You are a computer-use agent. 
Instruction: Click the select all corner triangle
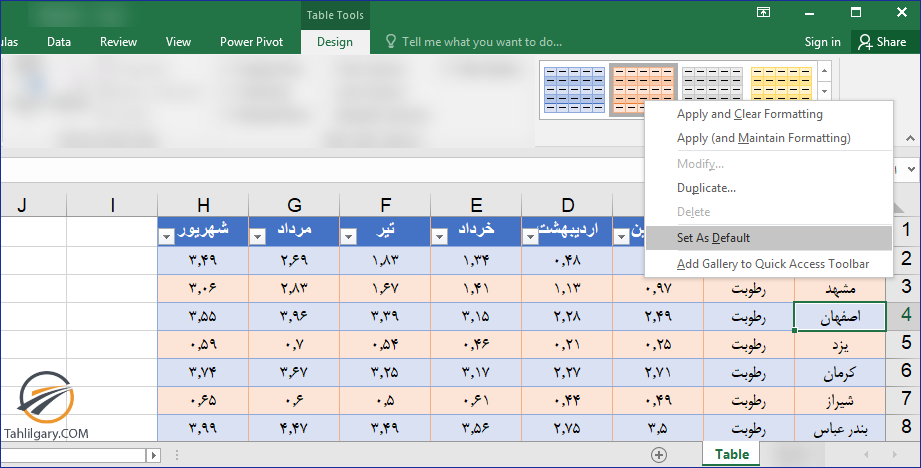[x=899, y=207]
